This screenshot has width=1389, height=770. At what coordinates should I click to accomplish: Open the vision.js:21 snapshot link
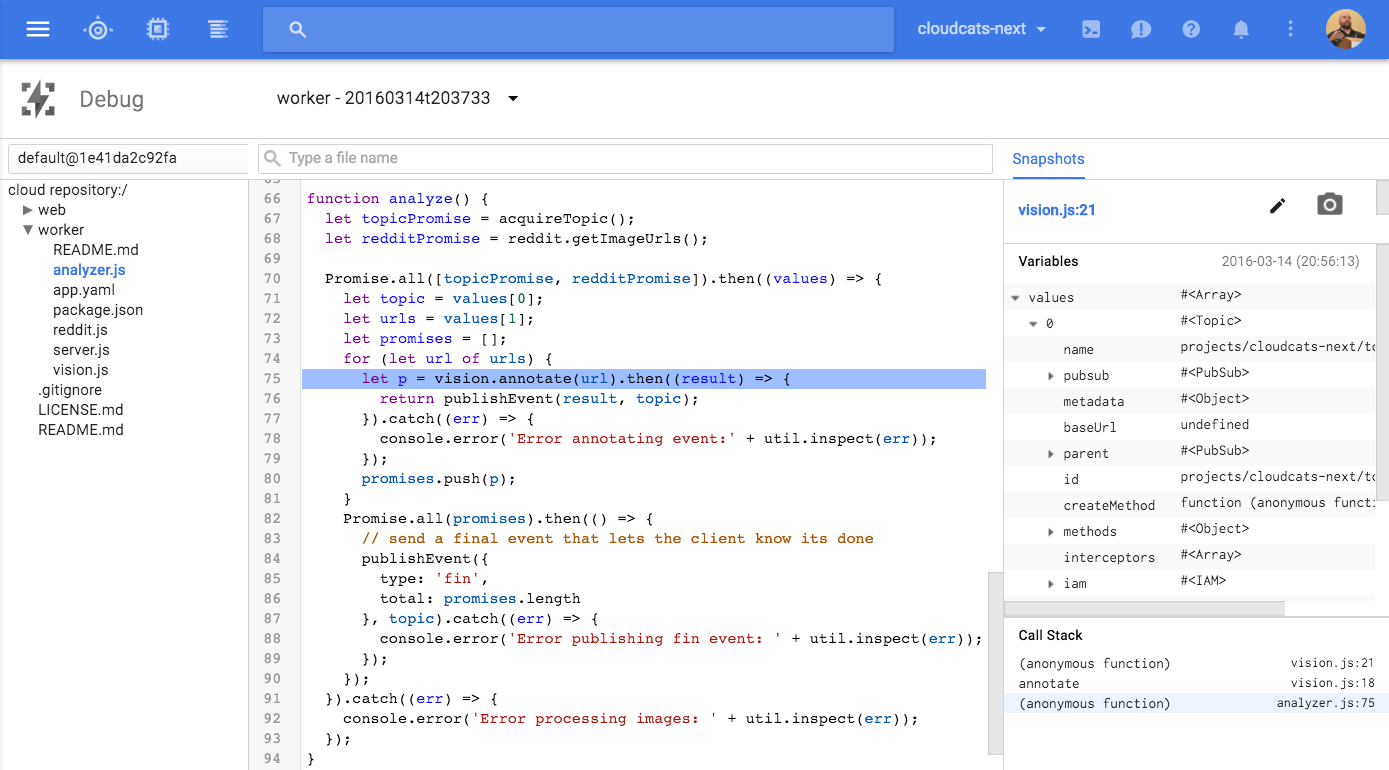pyautogui.click(x=1057, y=210)
